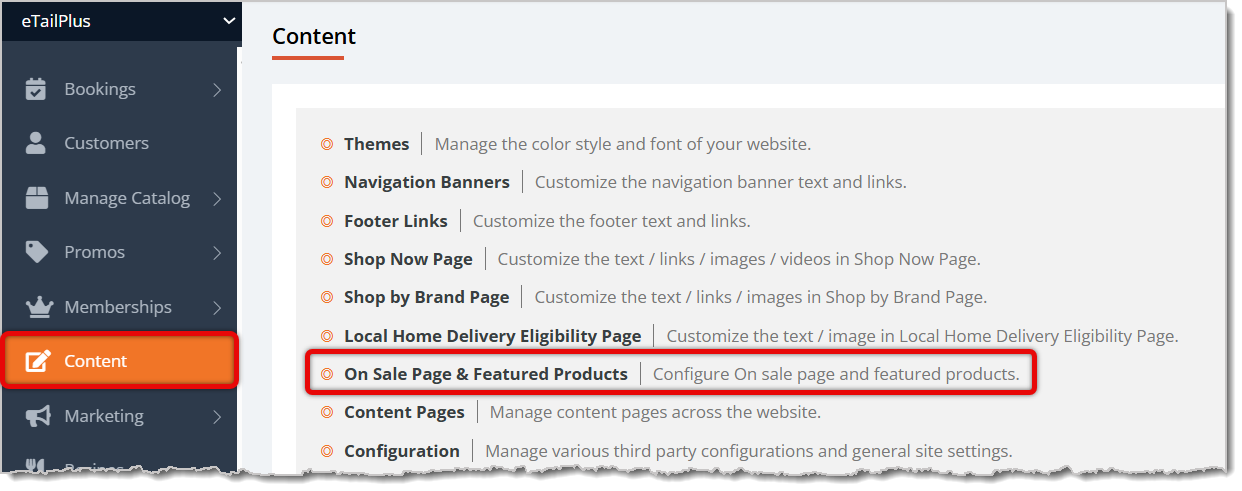Screen dimensions: 1242x491
Task: Open the Marketing menu label
Action: click(104, 416)
